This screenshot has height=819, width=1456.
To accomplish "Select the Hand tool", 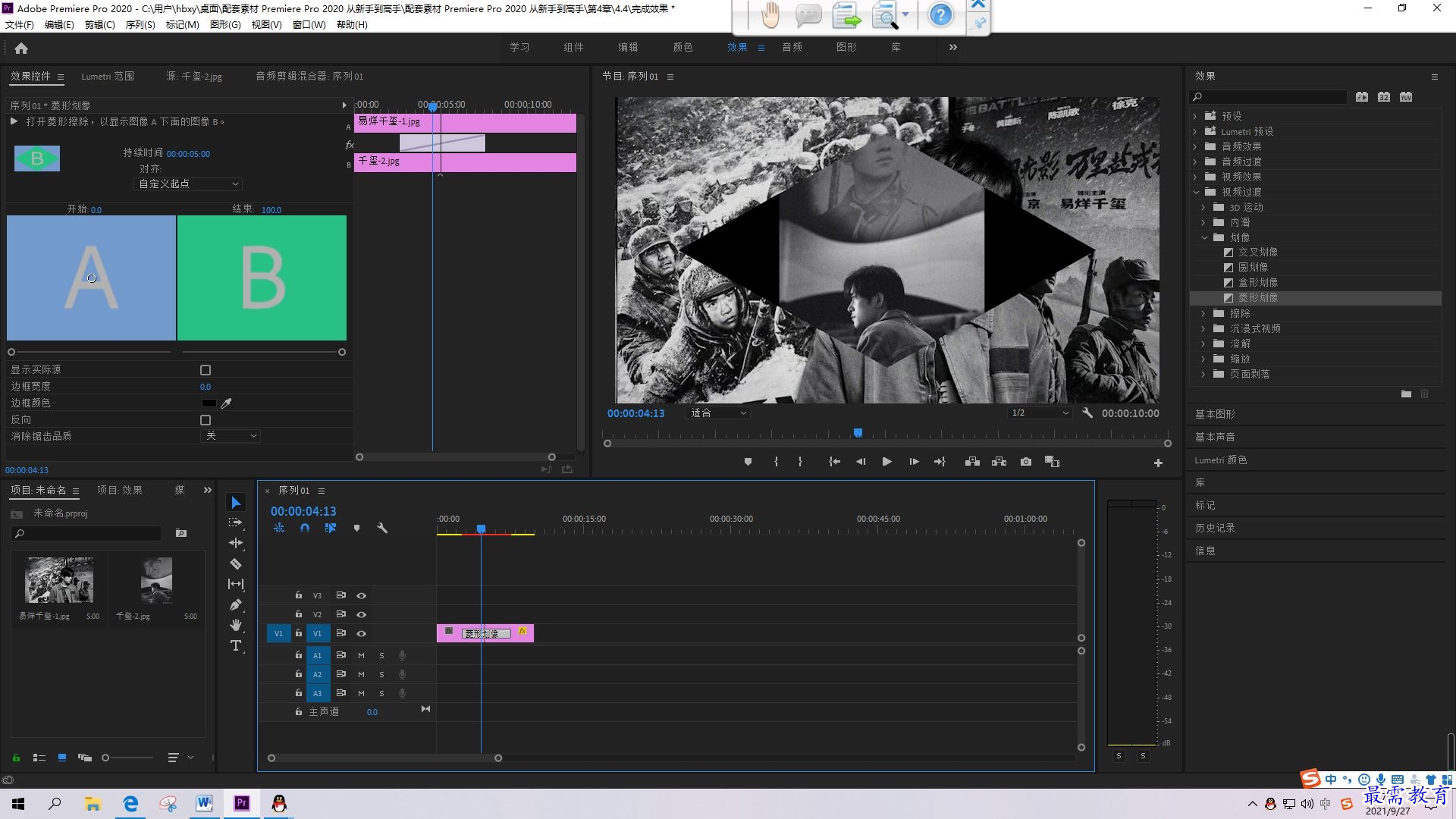I will point(236,625).
